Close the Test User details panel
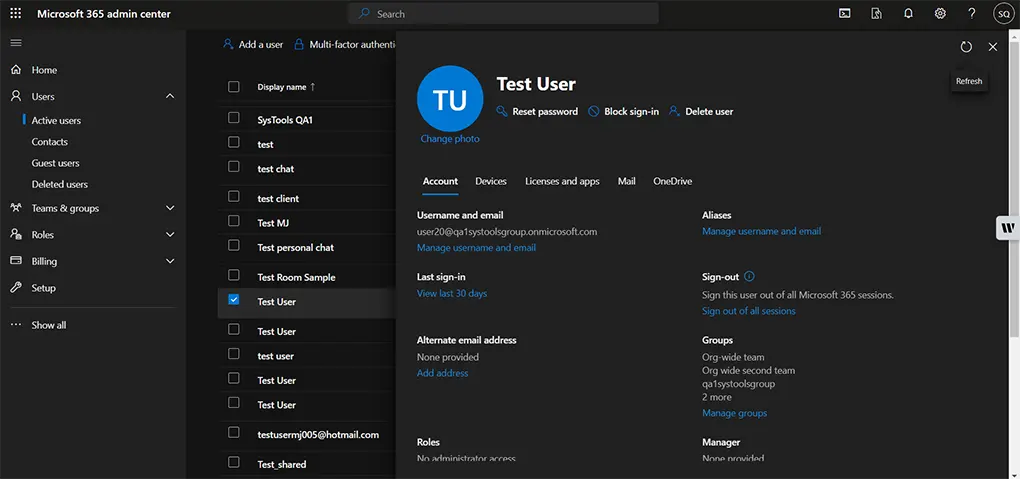The image size is (1020, 479). pyautogui.click(x=993, y=47)
